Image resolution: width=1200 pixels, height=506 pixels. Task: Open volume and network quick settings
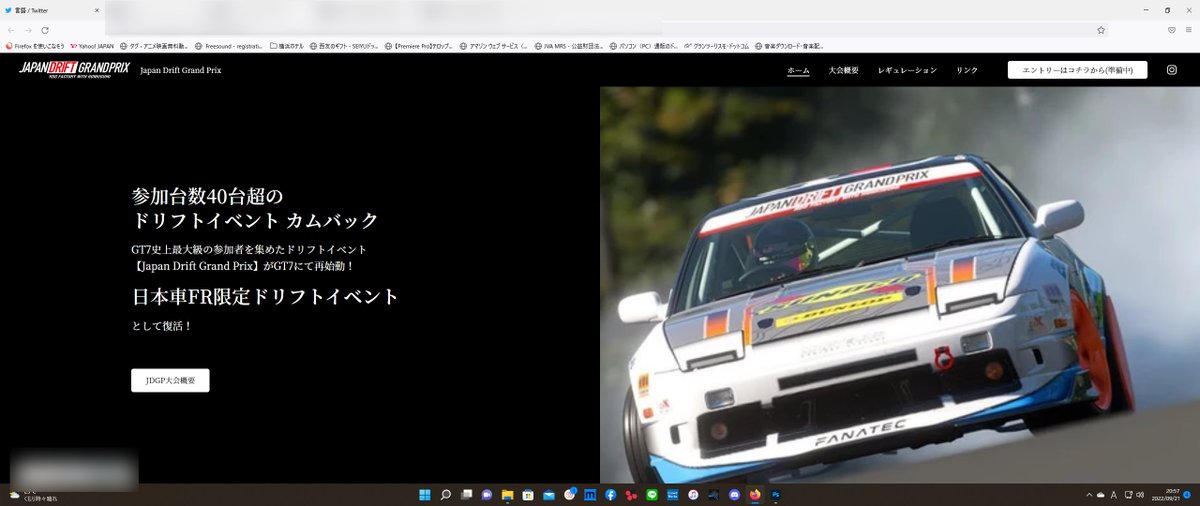click(1134, 495)
